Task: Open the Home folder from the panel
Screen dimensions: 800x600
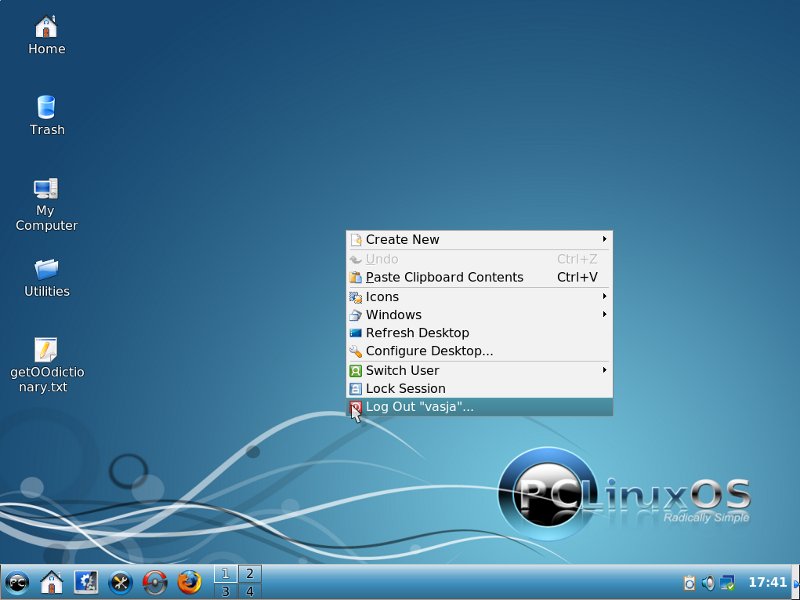Action: coord(51,582)
